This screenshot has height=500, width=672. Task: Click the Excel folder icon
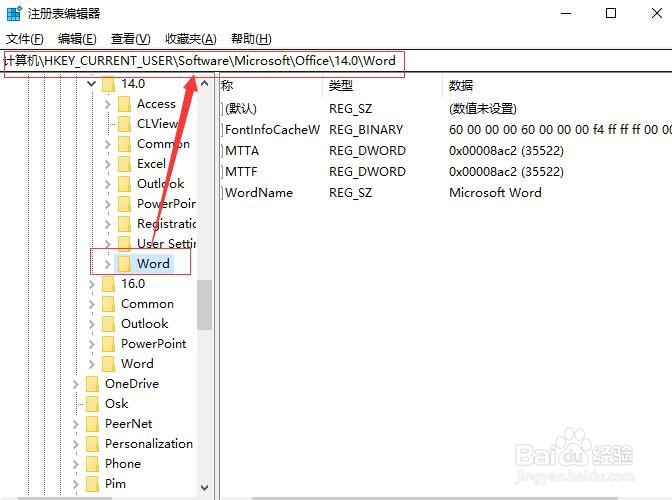tap(124, 164)
